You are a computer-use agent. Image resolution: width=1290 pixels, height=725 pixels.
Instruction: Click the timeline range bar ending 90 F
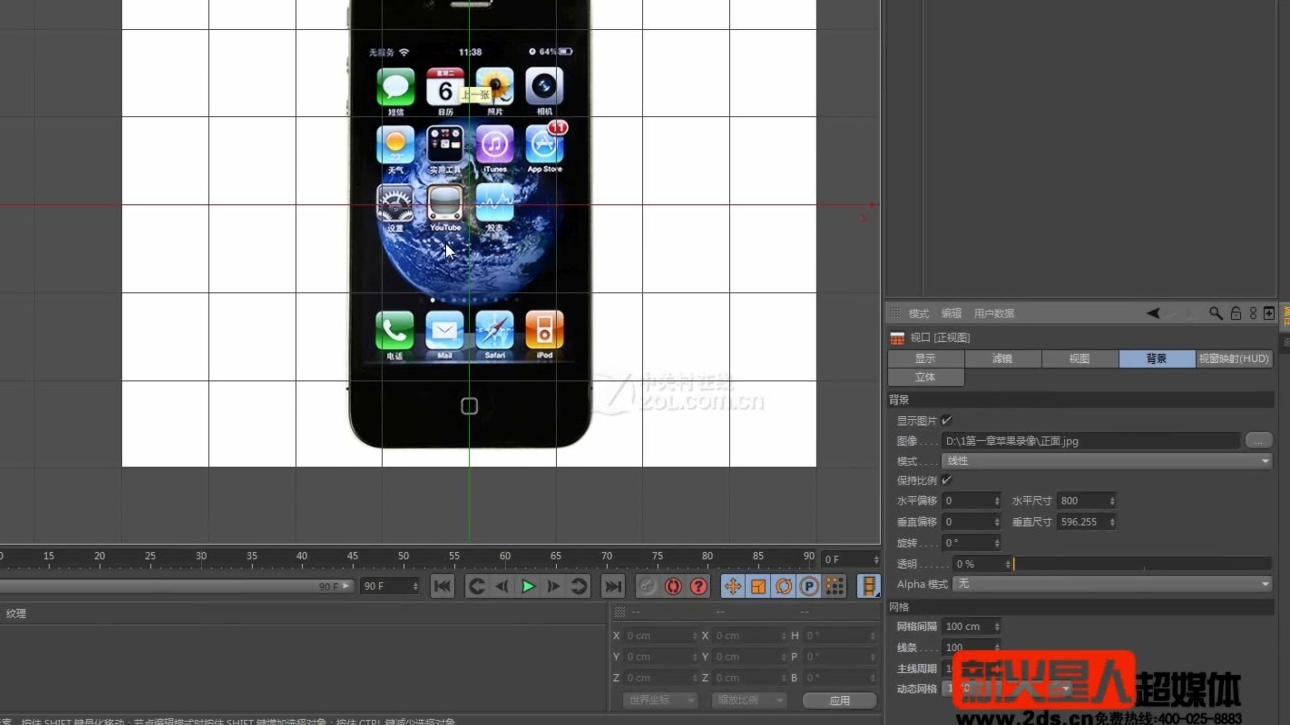(177, 587)
